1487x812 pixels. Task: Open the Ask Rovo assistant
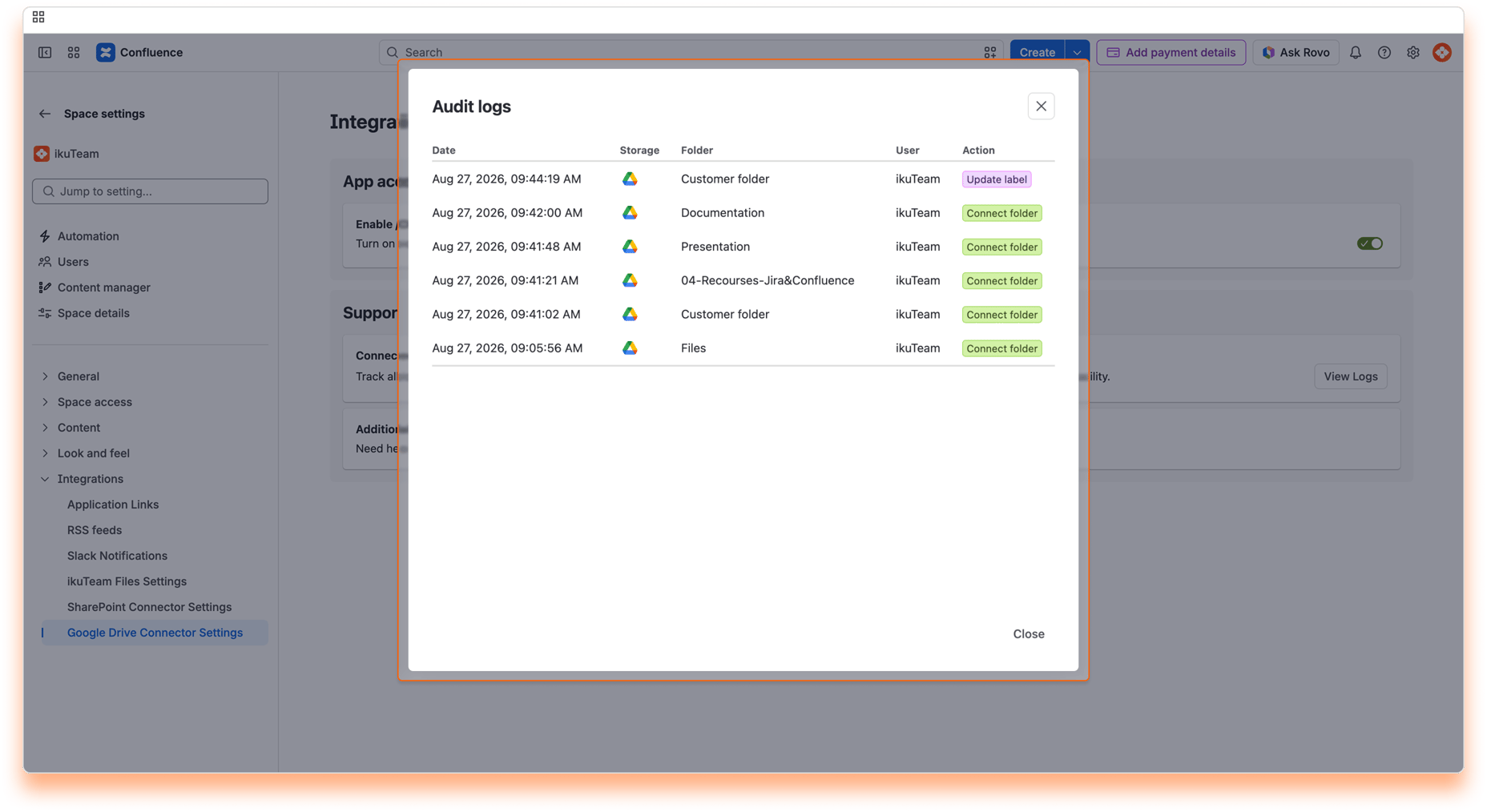[x=1296, y=53]
